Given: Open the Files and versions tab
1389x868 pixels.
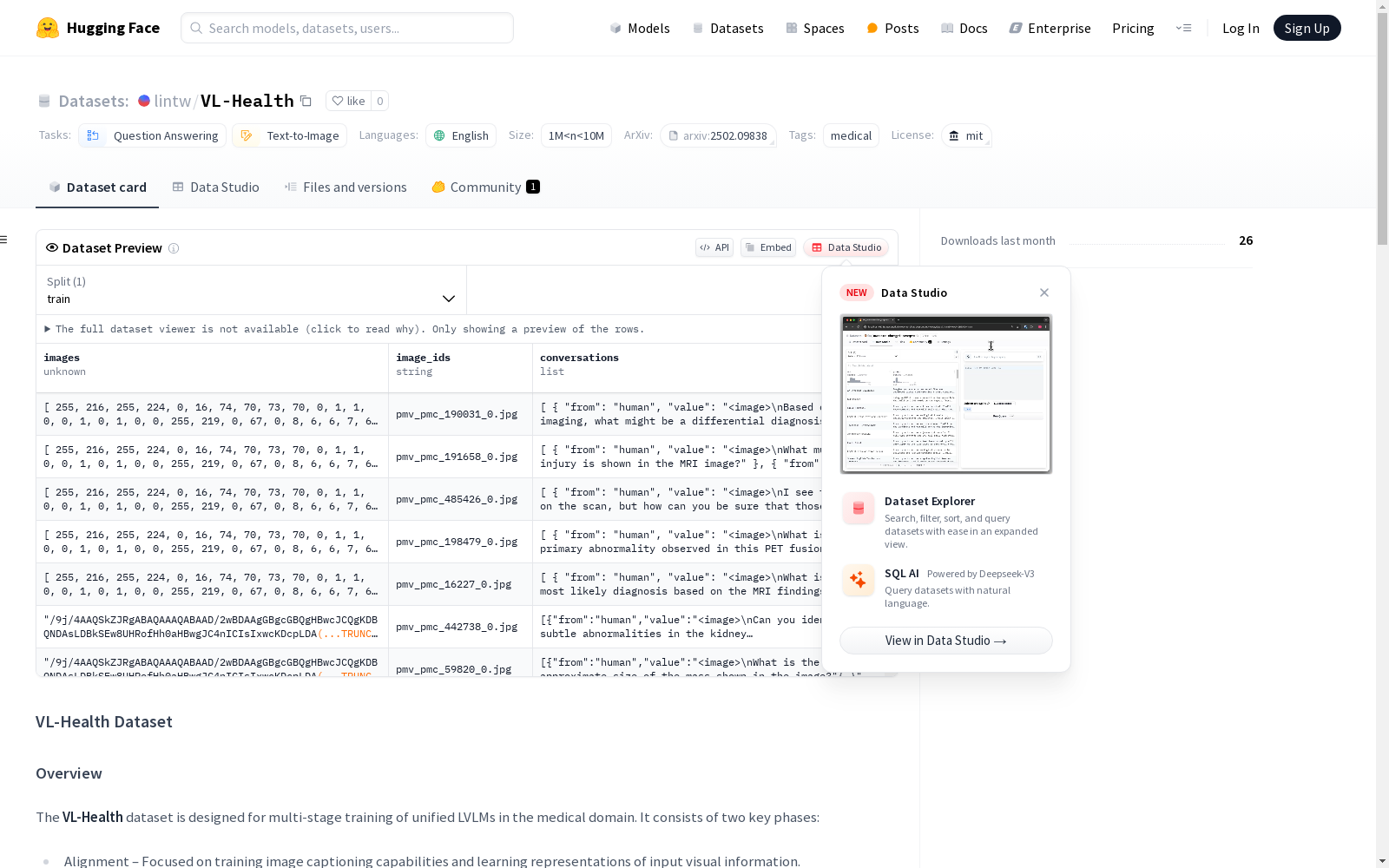Looking at the screenshot, I should tap(346, 187).
